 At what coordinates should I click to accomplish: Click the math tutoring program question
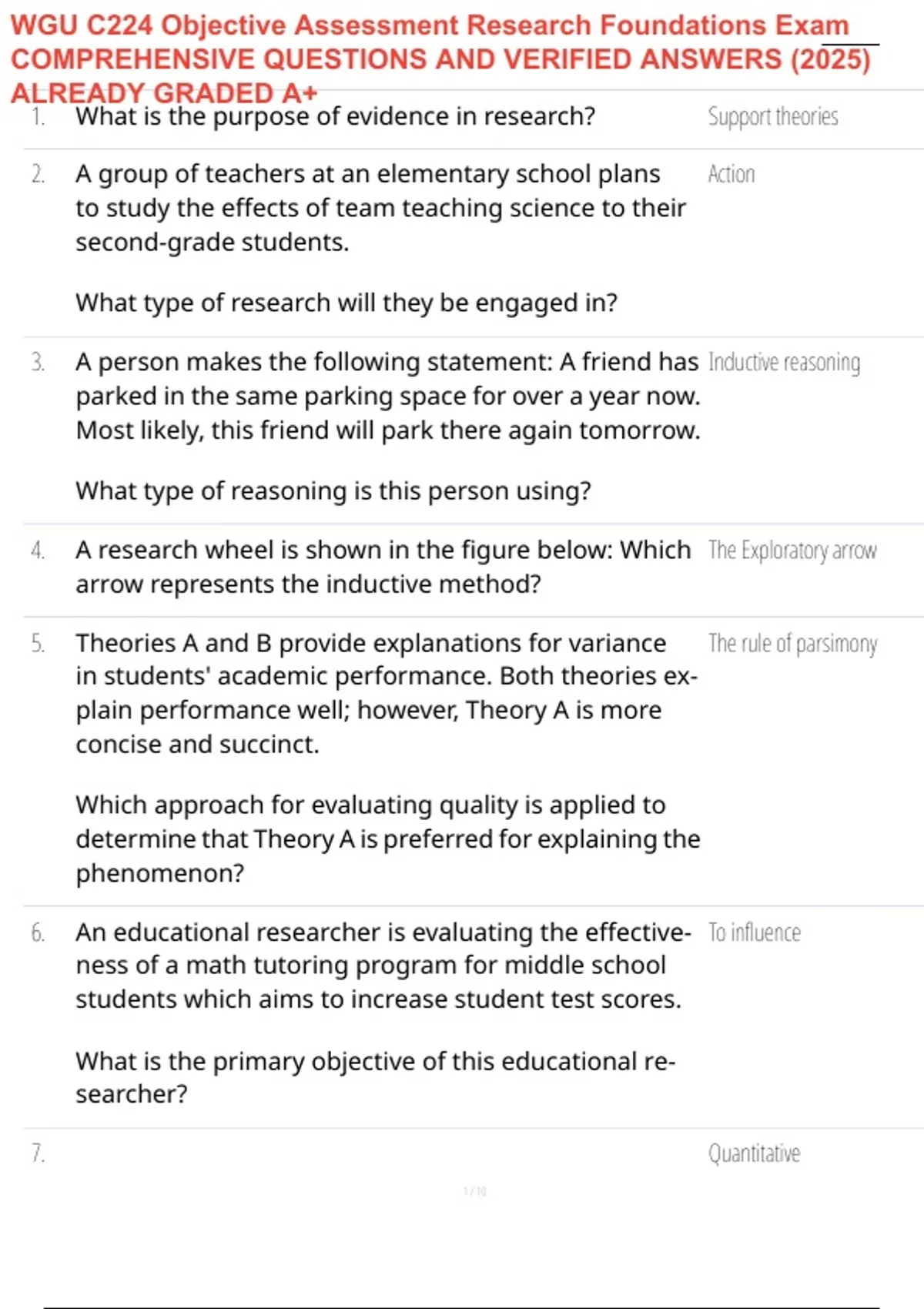(383, 966)
